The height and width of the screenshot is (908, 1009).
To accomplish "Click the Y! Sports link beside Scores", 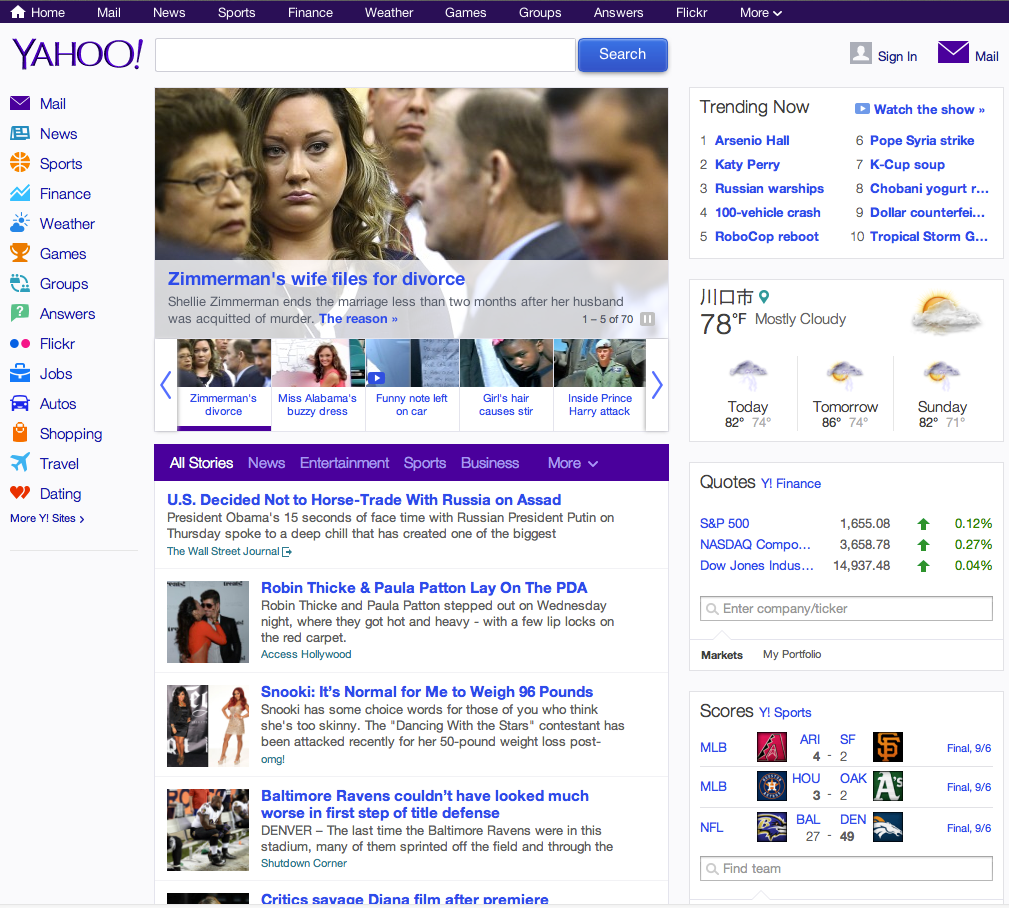I will (785, 712).
